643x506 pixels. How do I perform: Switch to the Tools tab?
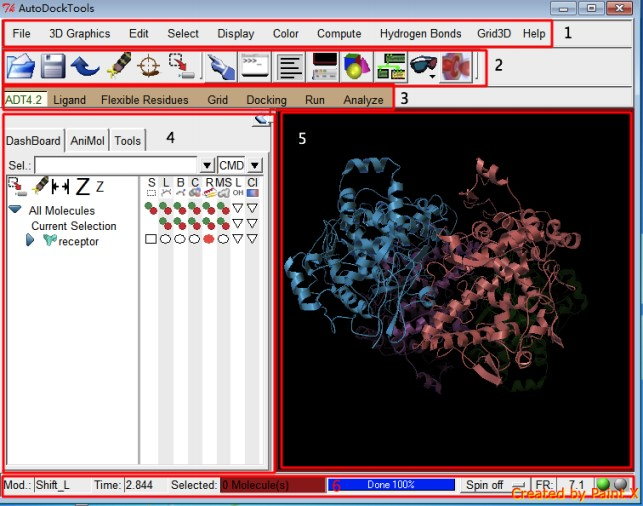pos(128,141)
